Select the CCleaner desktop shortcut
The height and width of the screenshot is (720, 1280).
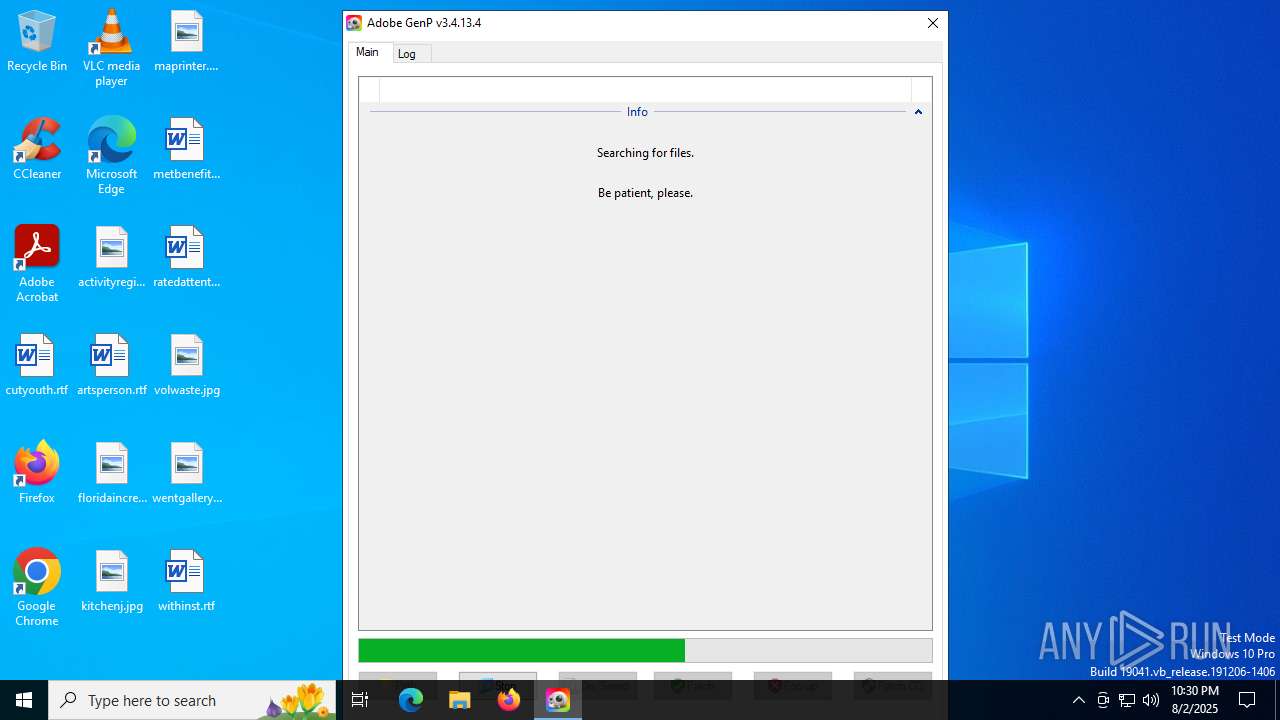pos(37,150)
